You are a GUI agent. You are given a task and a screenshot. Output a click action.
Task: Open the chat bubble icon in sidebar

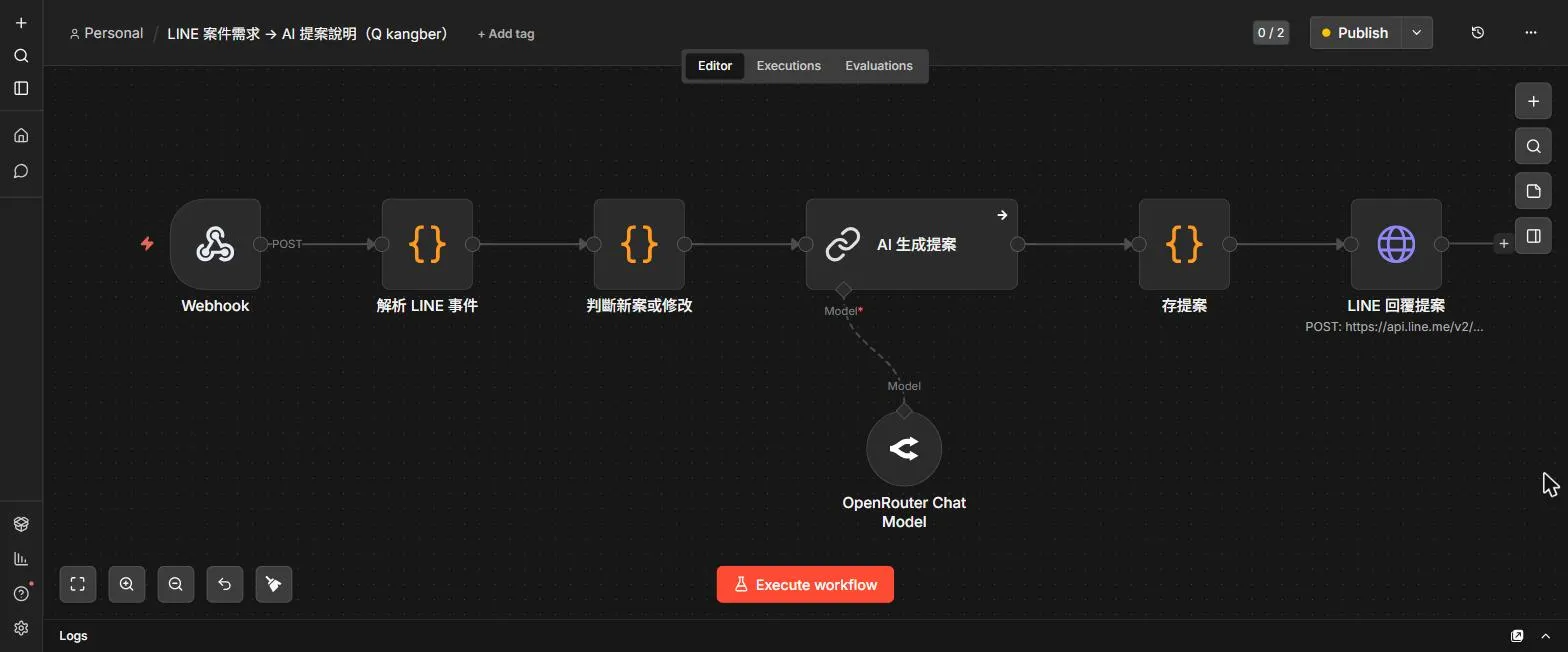tap(21, 171)
